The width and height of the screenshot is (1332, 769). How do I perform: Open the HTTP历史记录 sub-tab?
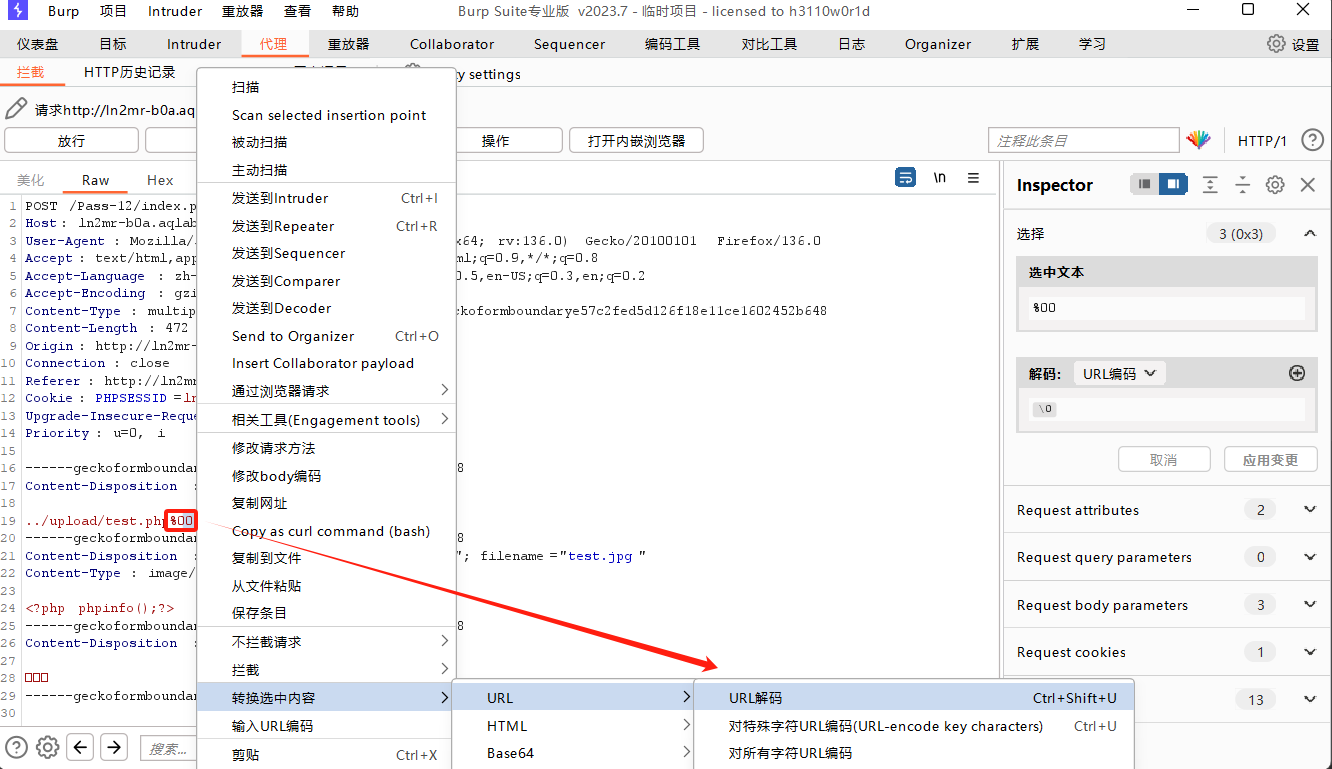point(129,73)
